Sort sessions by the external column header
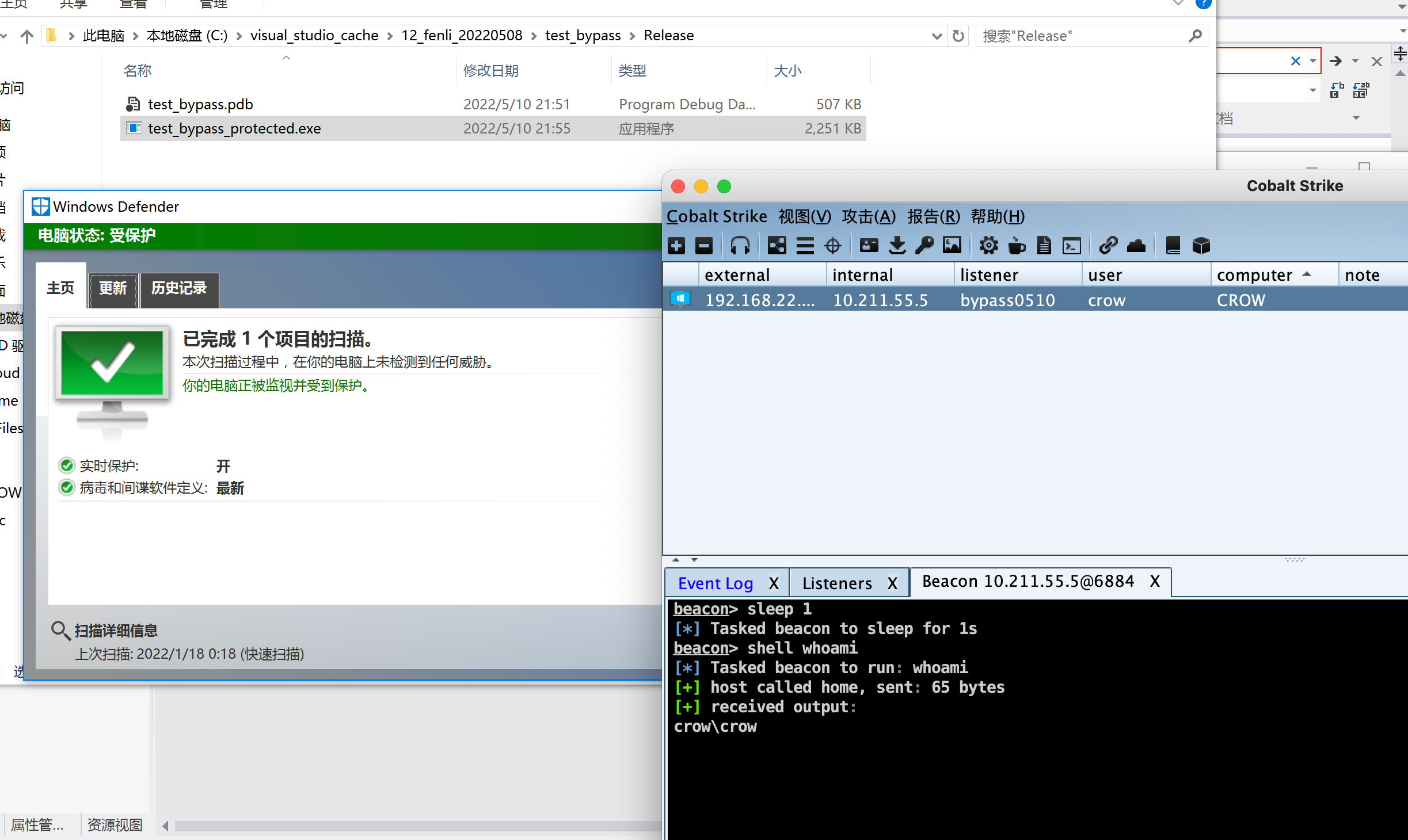The image size is (1408, 840). 763,275
